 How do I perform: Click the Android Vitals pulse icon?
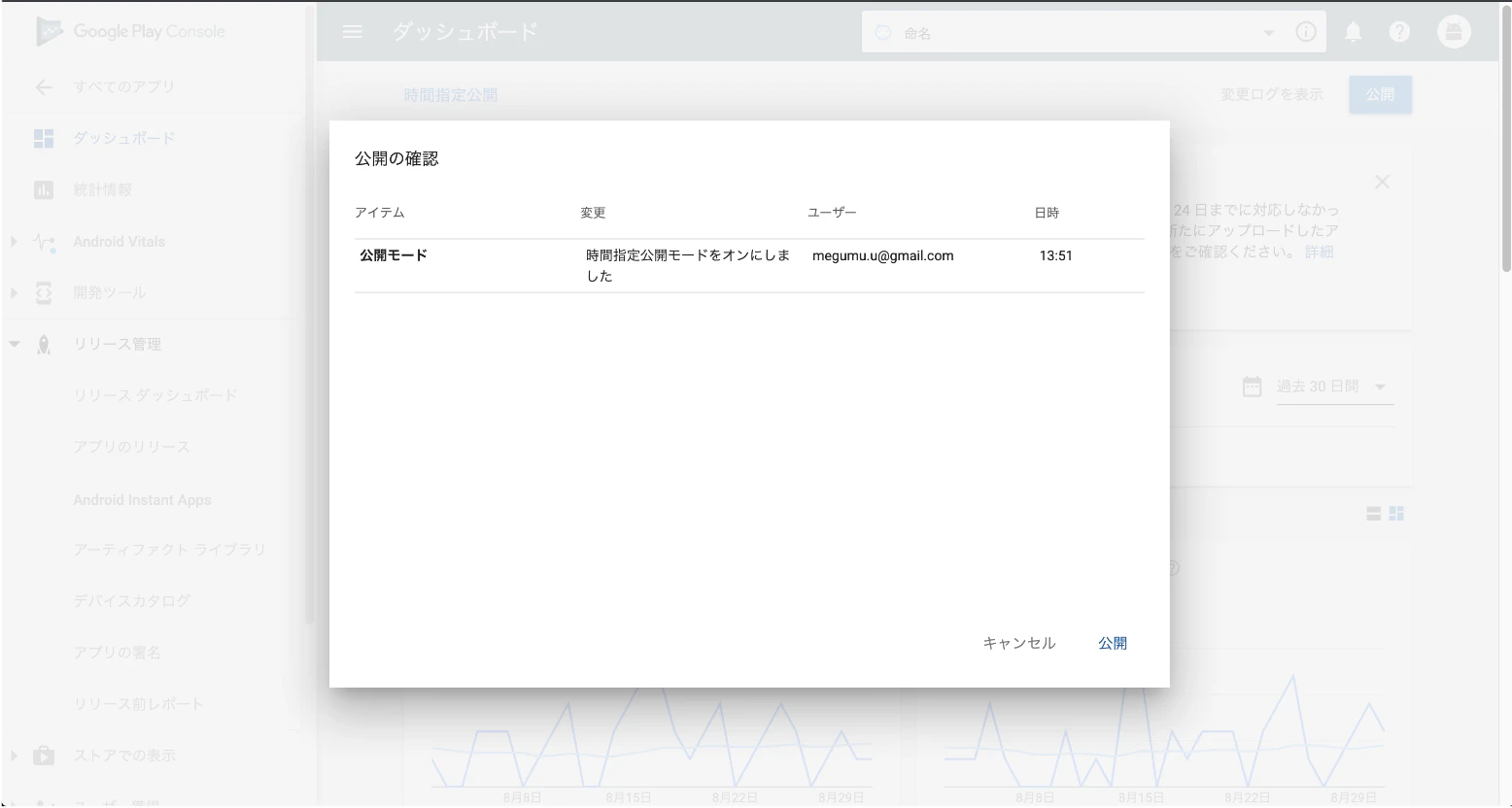(44, 242)
